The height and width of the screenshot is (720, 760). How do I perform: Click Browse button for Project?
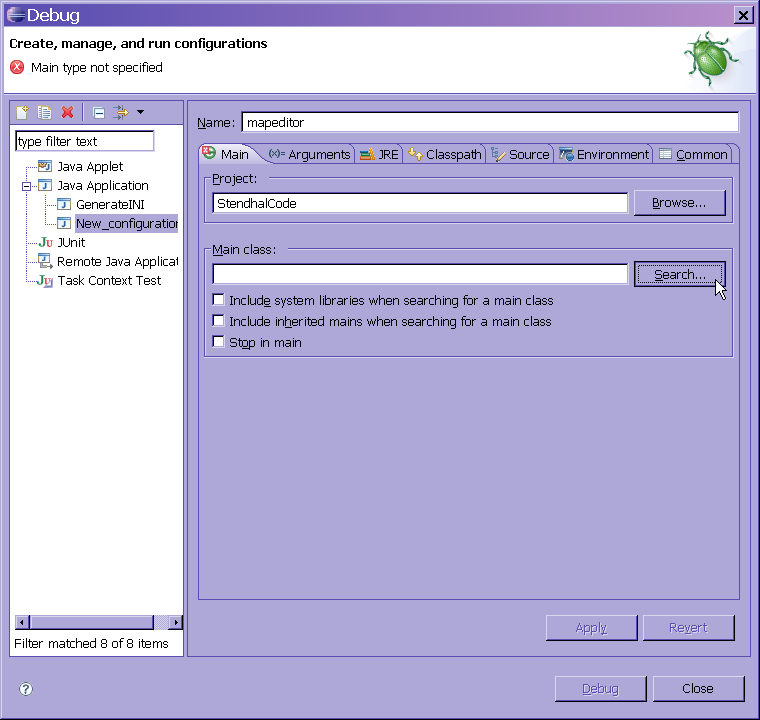679,203
